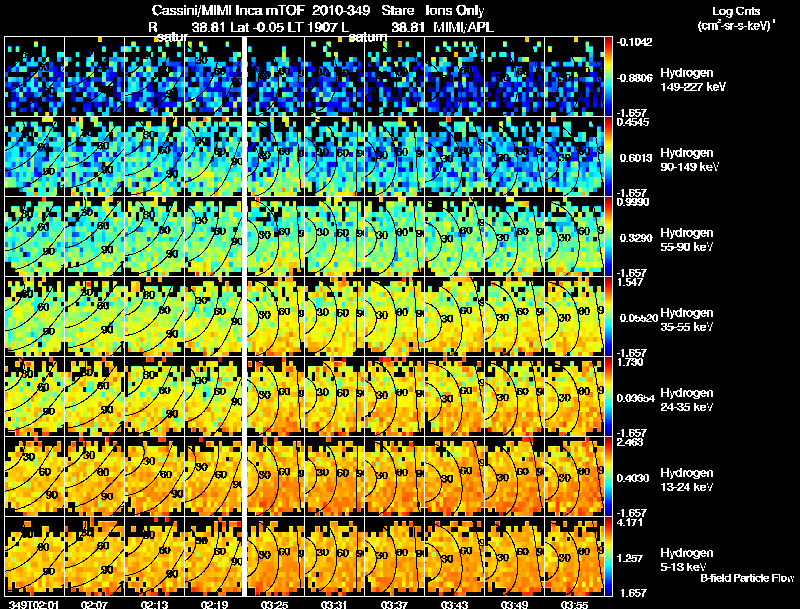Open the 90-149 keV image panel at 03:25

276,157
